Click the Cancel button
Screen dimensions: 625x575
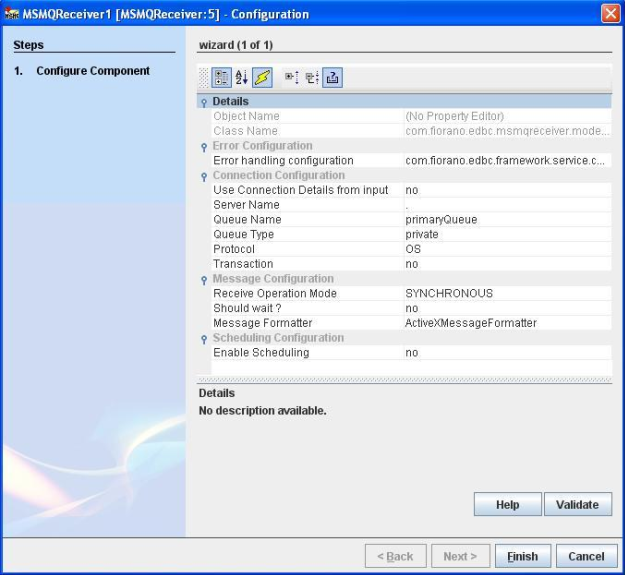[x=586, y=556]
